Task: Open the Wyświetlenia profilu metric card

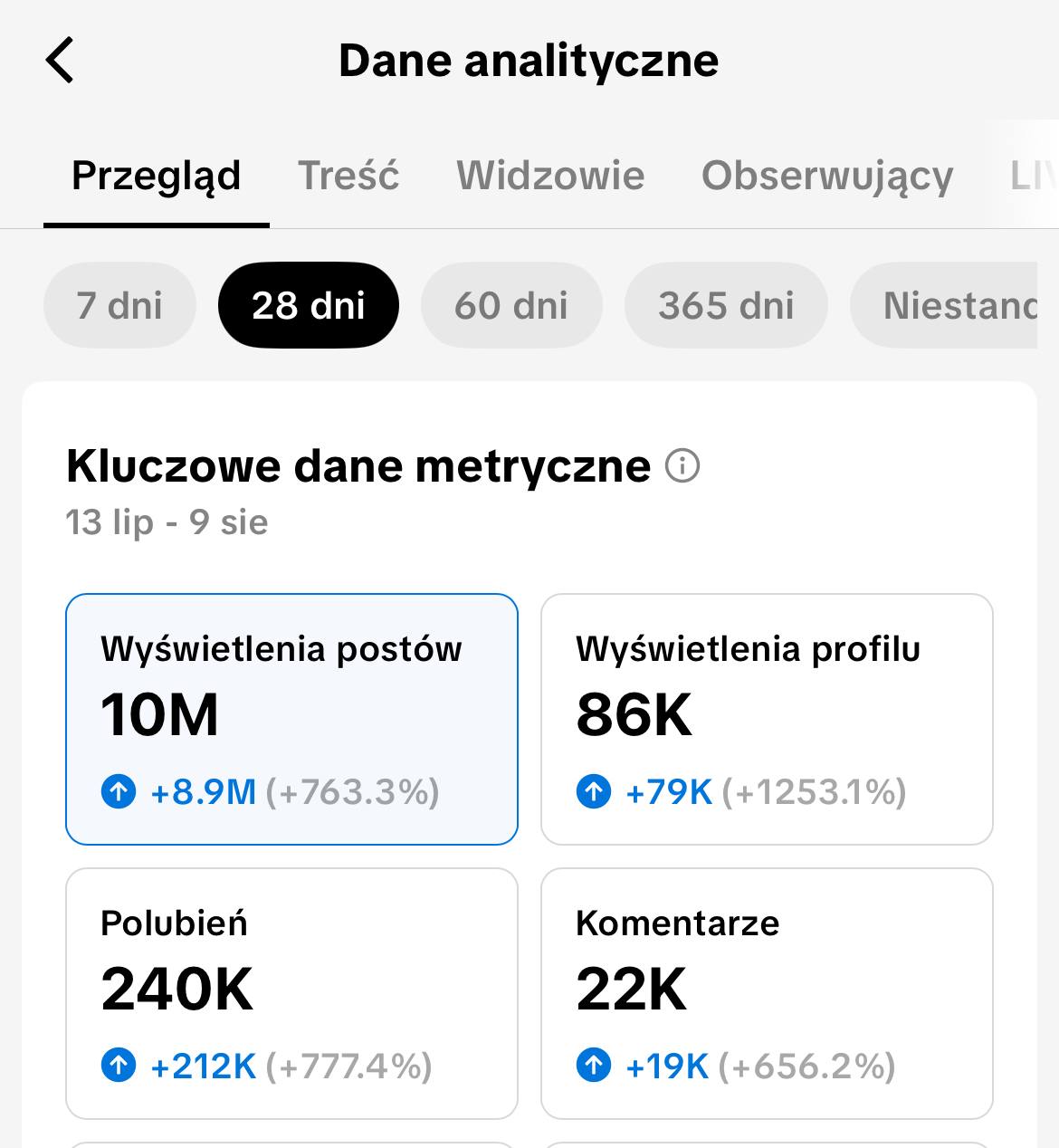Action: point(767,719)
